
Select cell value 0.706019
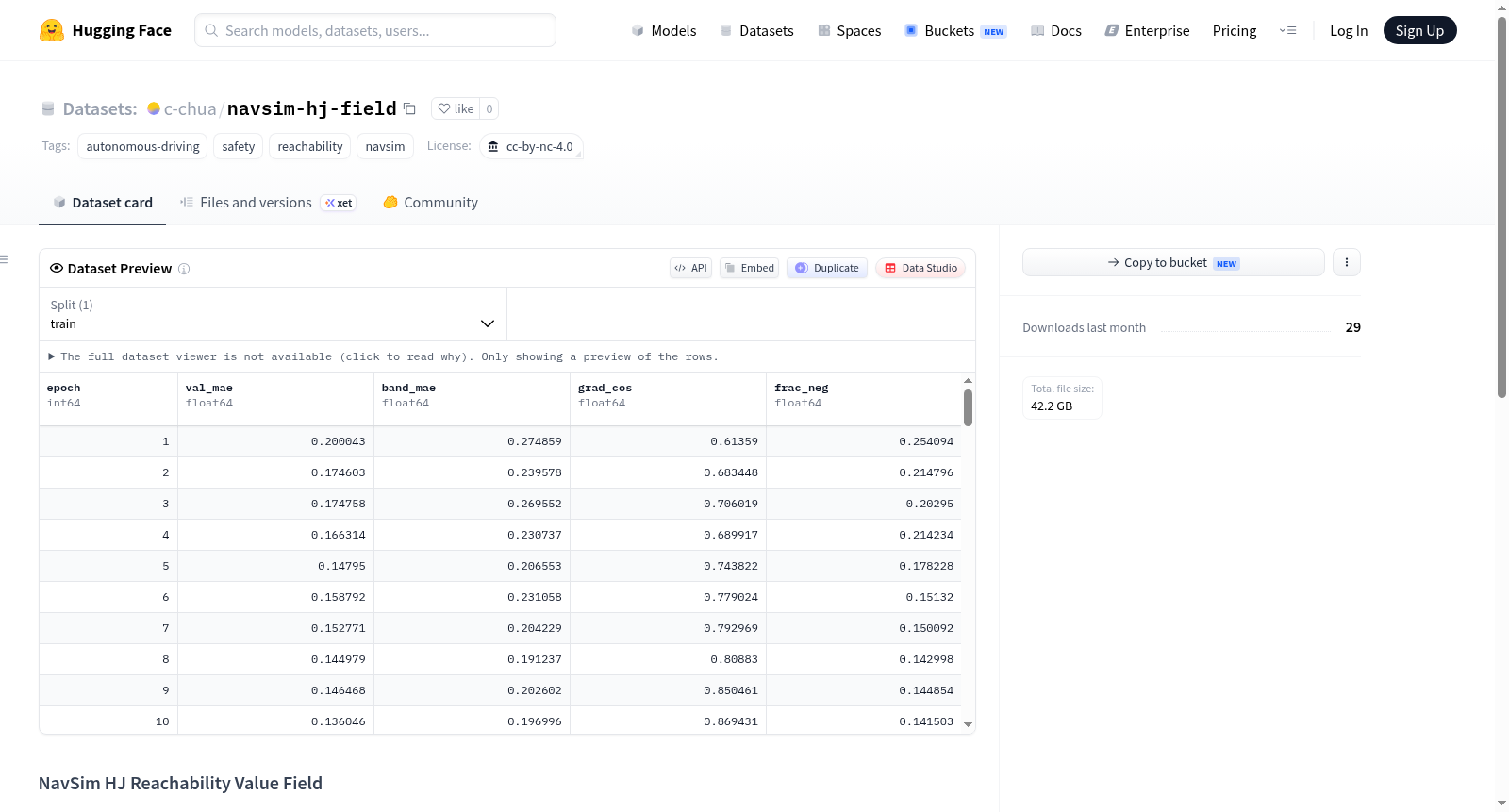point(730,504)
